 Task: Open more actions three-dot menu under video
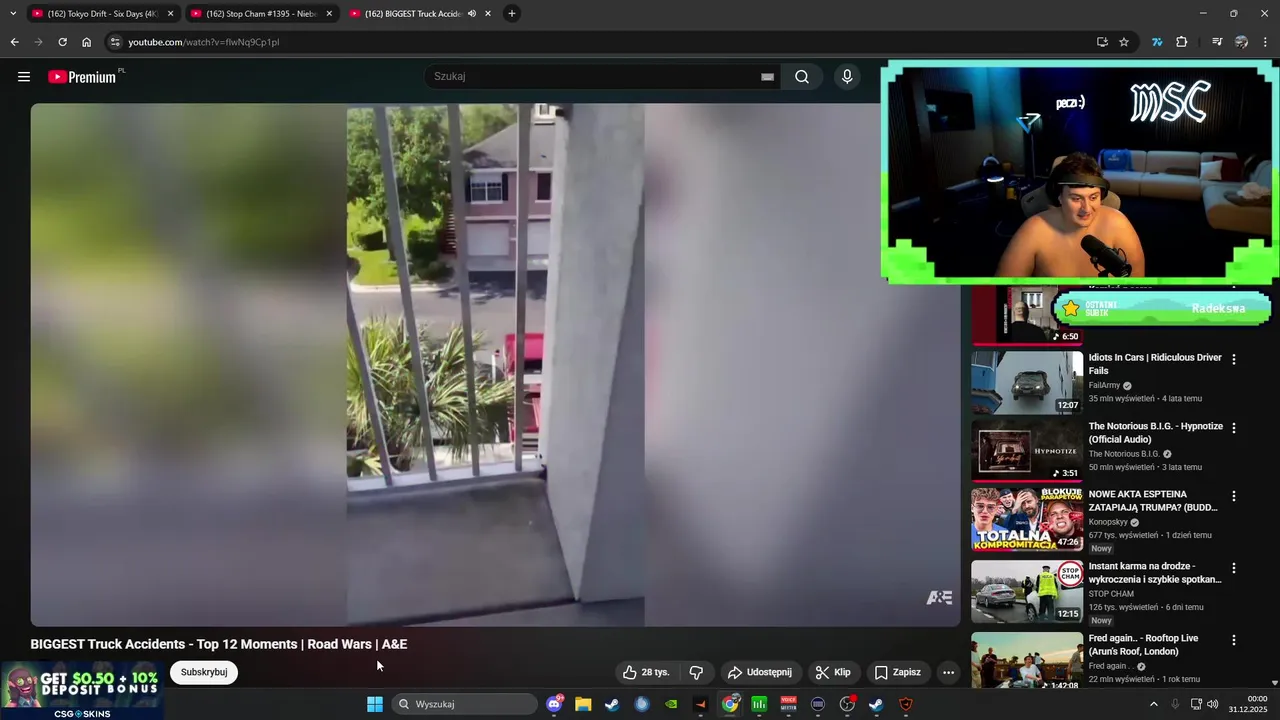click(x=949, y=672)
